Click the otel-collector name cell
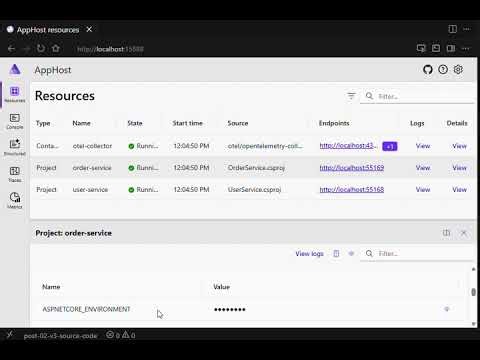 tap(92, 146)
